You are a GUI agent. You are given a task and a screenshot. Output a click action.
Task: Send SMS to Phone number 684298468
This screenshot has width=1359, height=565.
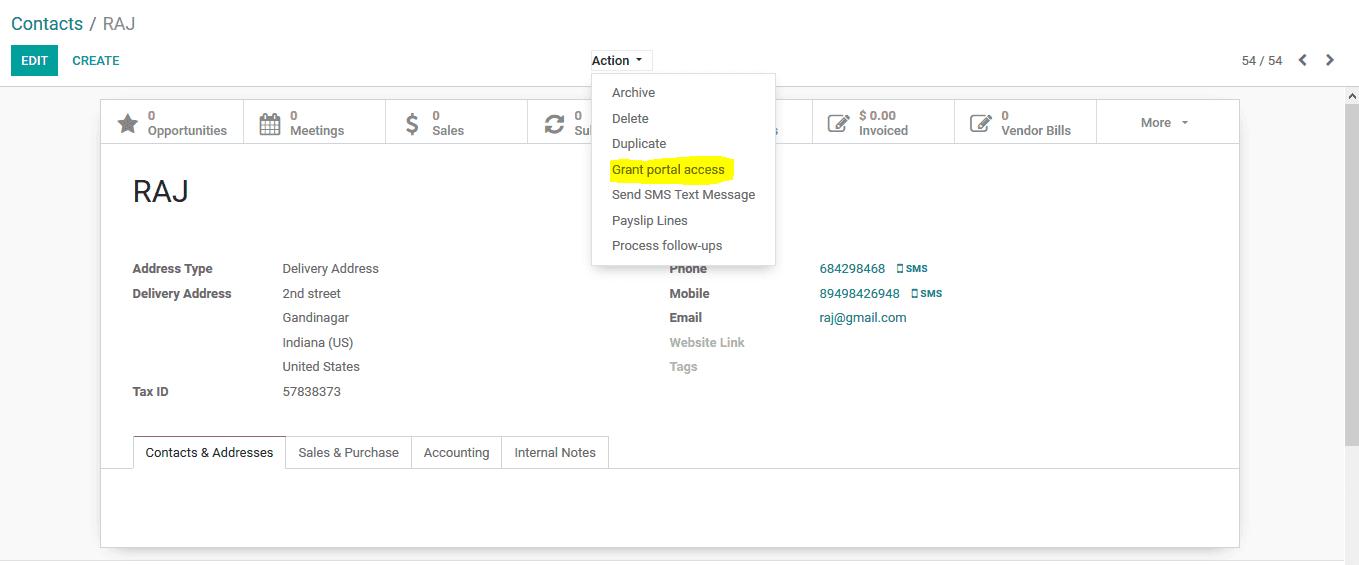click(912, 269)
